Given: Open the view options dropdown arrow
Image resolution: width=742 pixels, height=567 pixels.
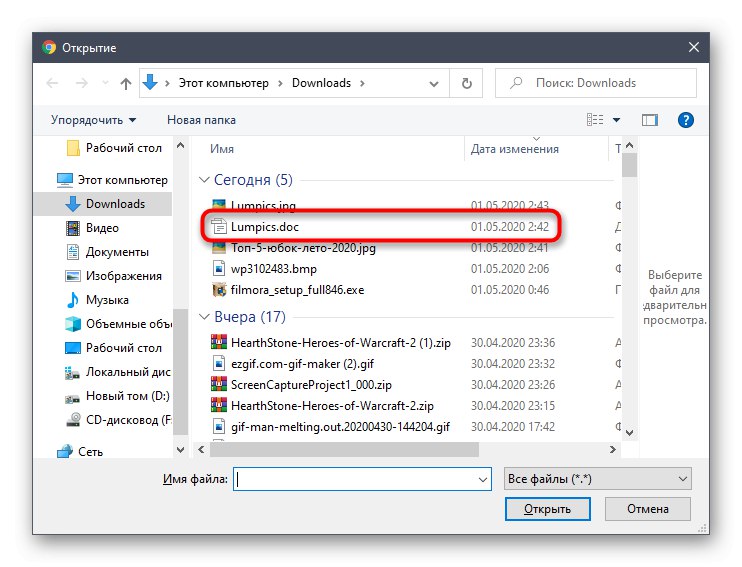Looking at the screenshot, I should pos(616,120).
